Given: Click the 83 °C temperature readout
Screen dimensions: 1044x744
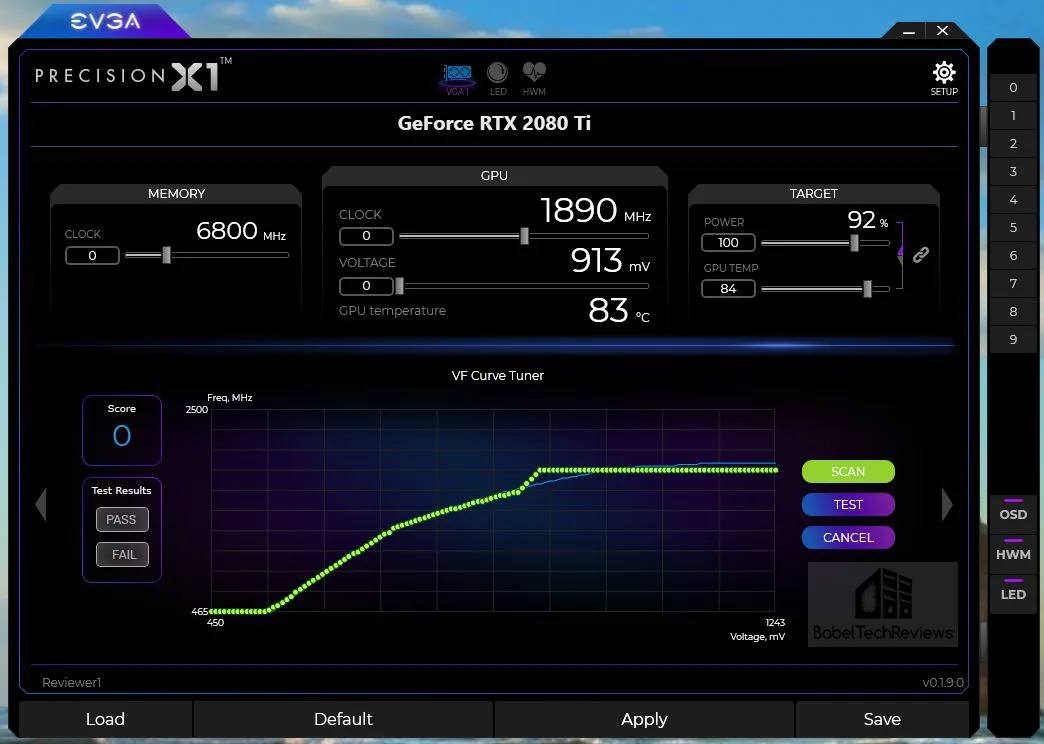Looking at the screenshot, I should (619, 310).
